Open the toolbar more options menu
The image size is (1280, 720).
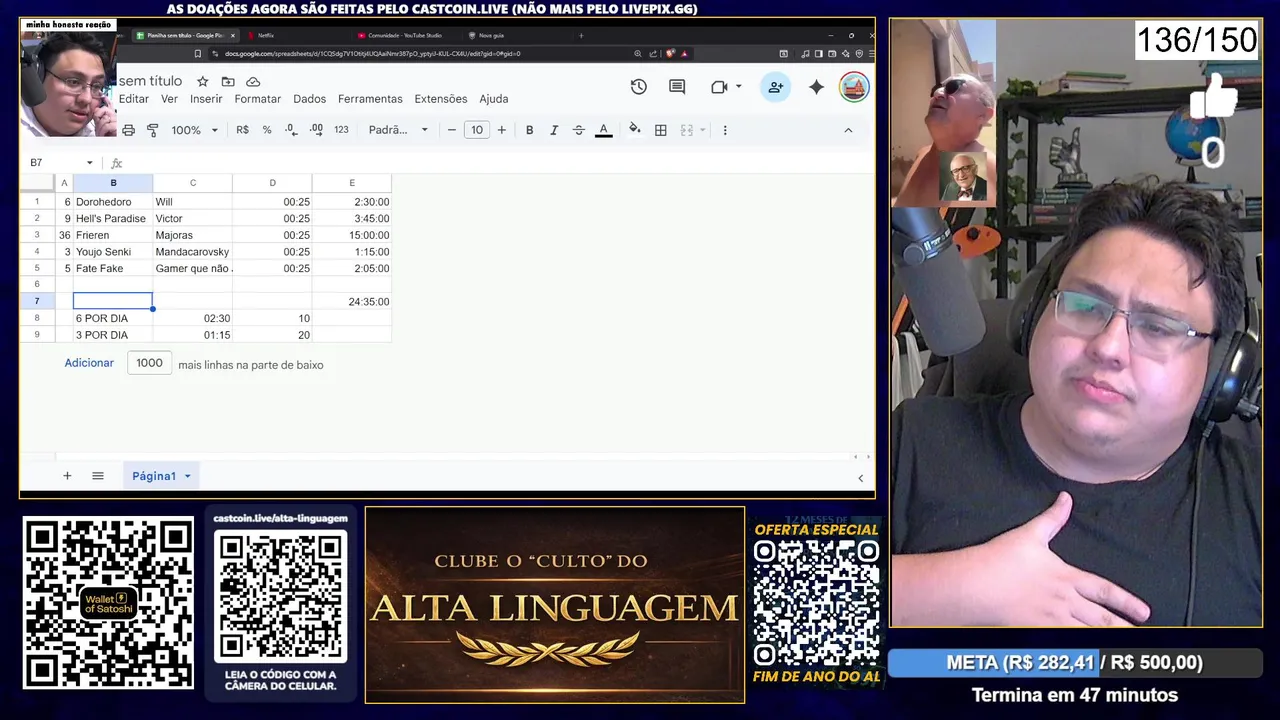point(725,130)
